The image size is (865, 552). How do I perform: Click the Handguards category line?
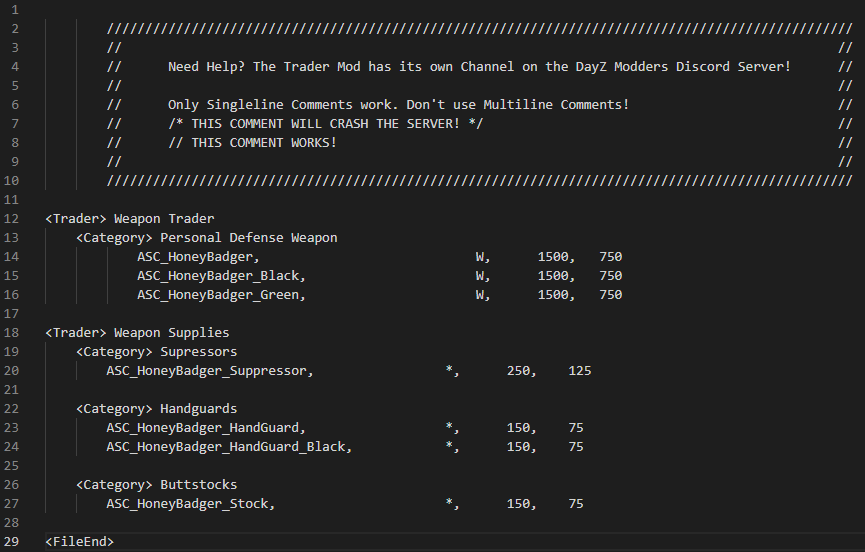point(156,409)
